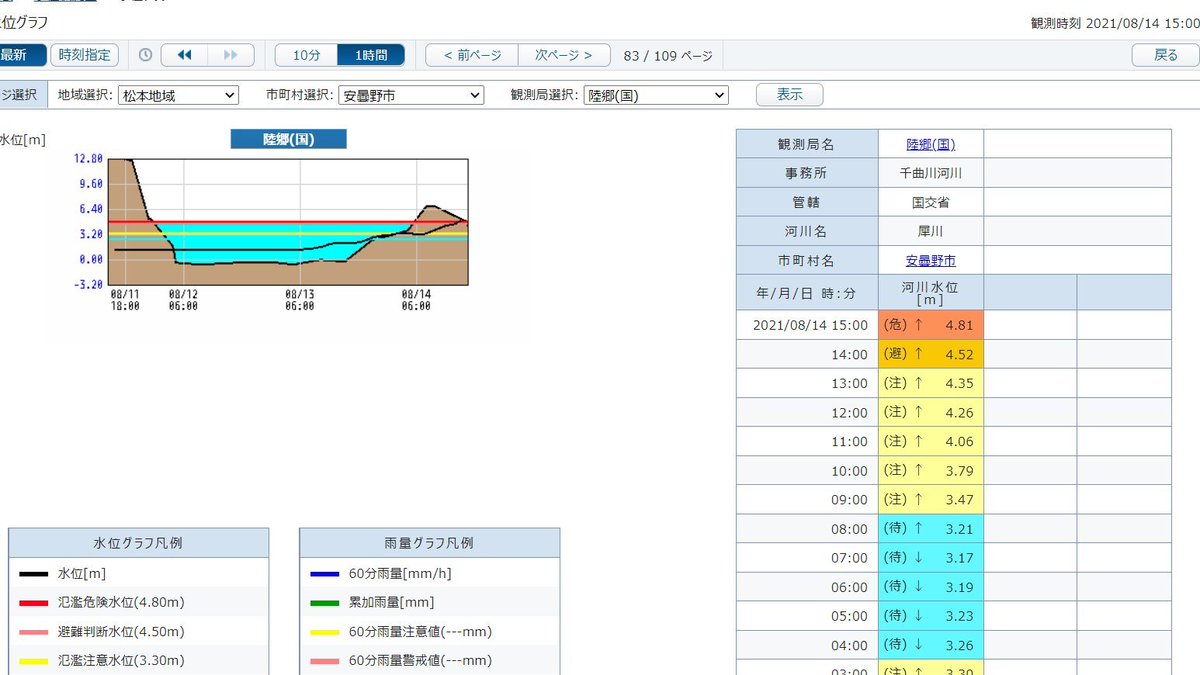
Task: Click the clock time icon
Action: 145,56
